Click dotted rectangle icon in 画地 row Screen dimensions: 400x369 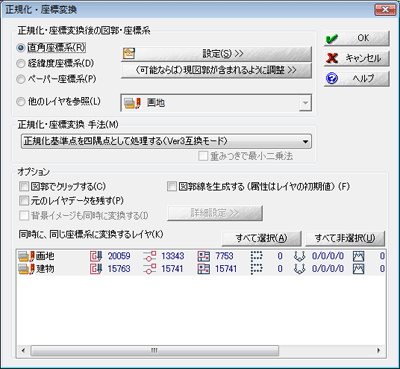256,256
